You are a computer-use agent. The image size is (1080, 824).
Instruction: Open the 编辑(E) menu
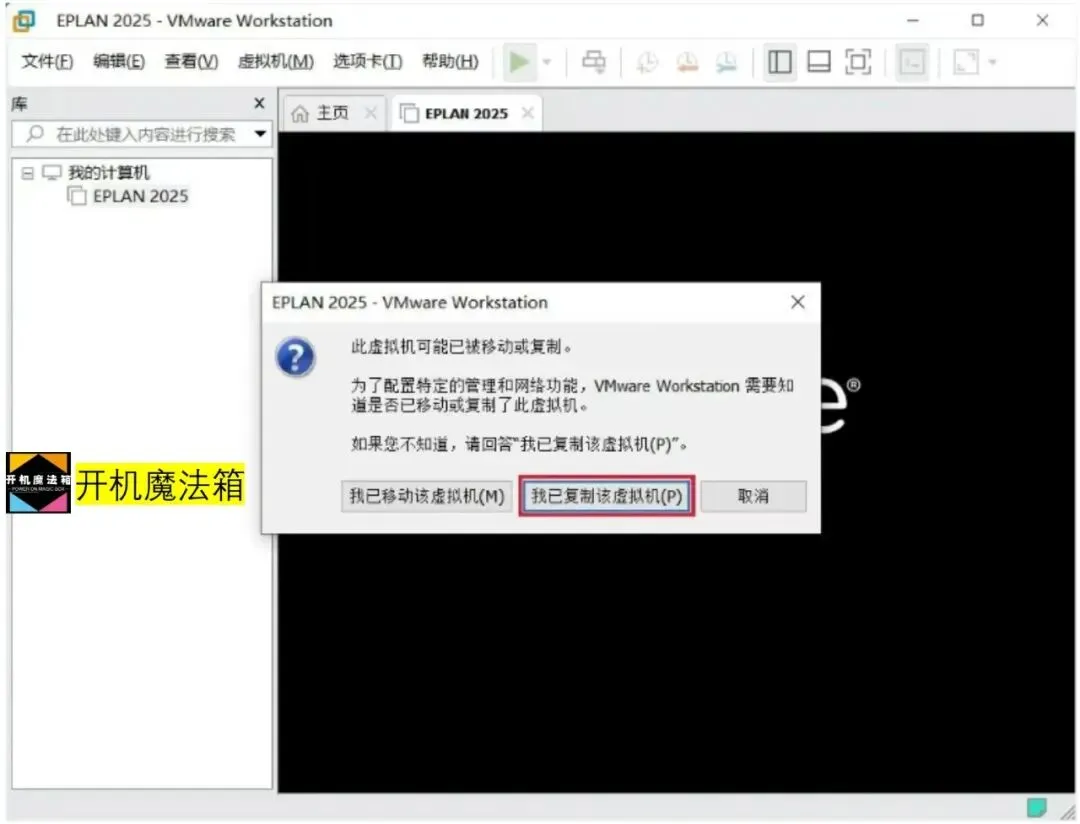coord(118,61)
